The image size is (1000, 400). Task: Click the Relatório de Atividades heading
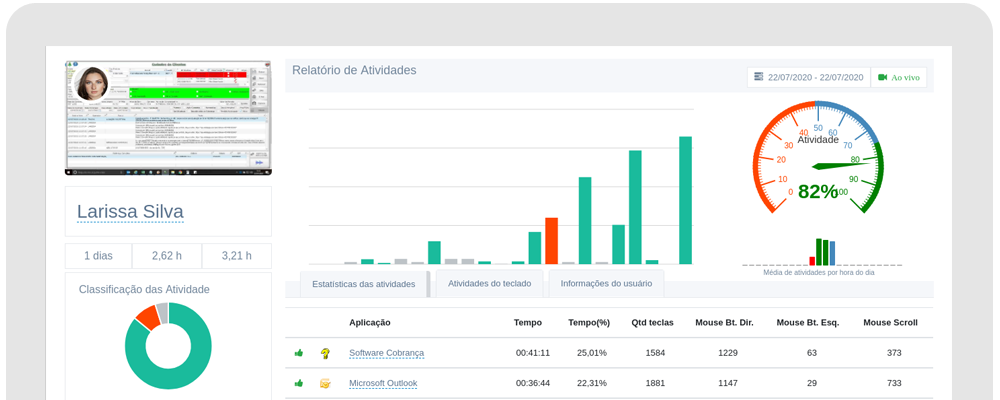(354, 70)
